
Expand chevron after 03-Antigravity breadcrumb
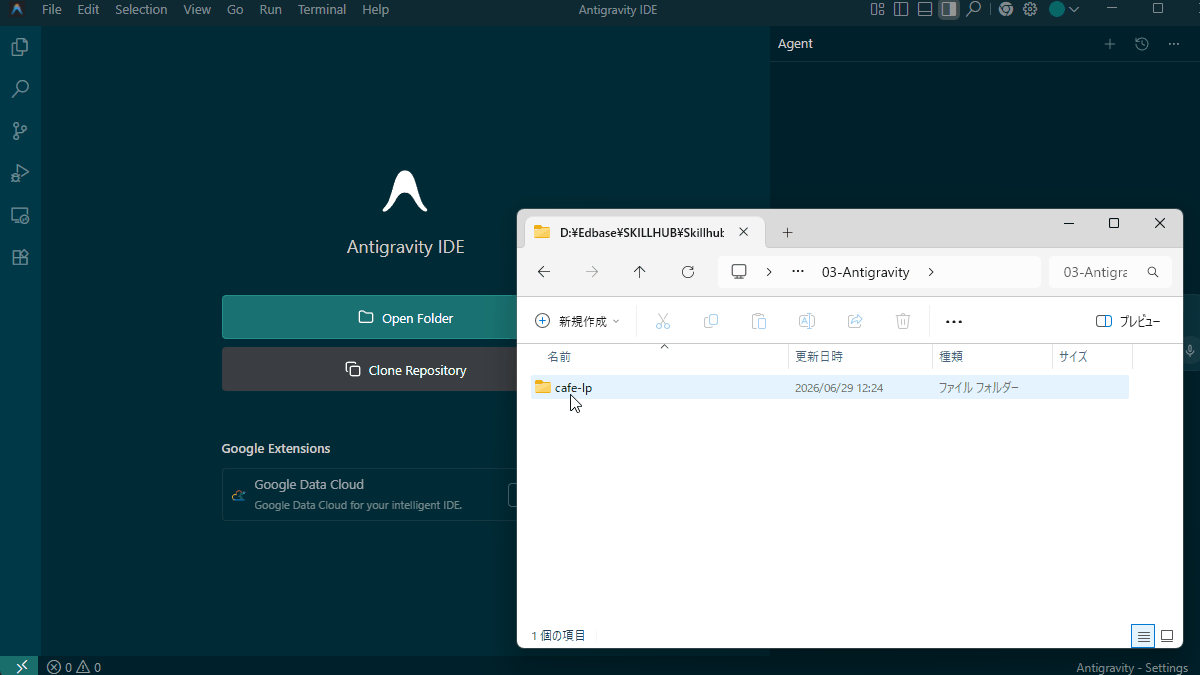pyautogui.click(x=931, y=272)
